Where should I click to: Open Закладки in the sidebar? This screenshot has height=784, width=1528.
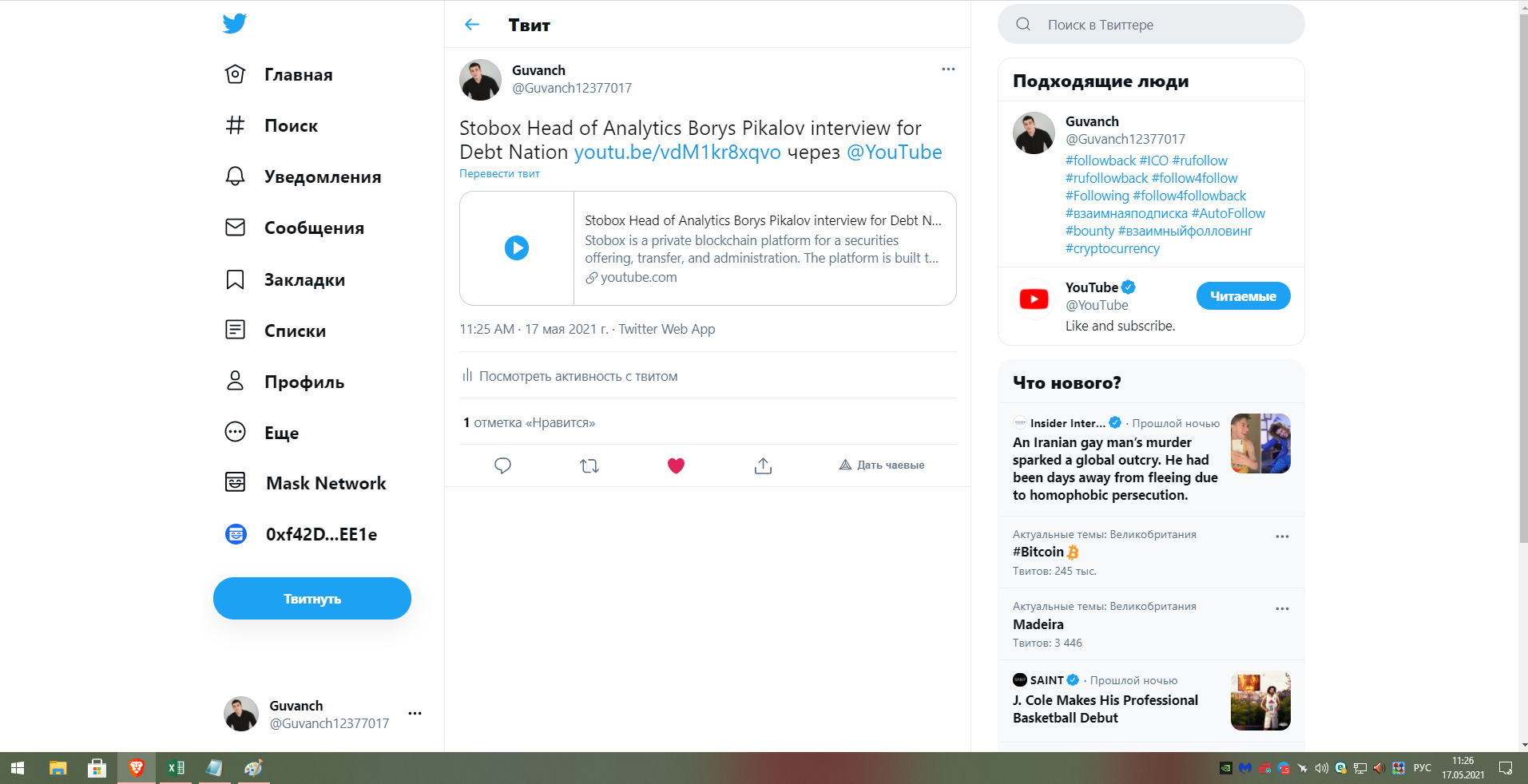pyautogui.click(x=285, y=279)
